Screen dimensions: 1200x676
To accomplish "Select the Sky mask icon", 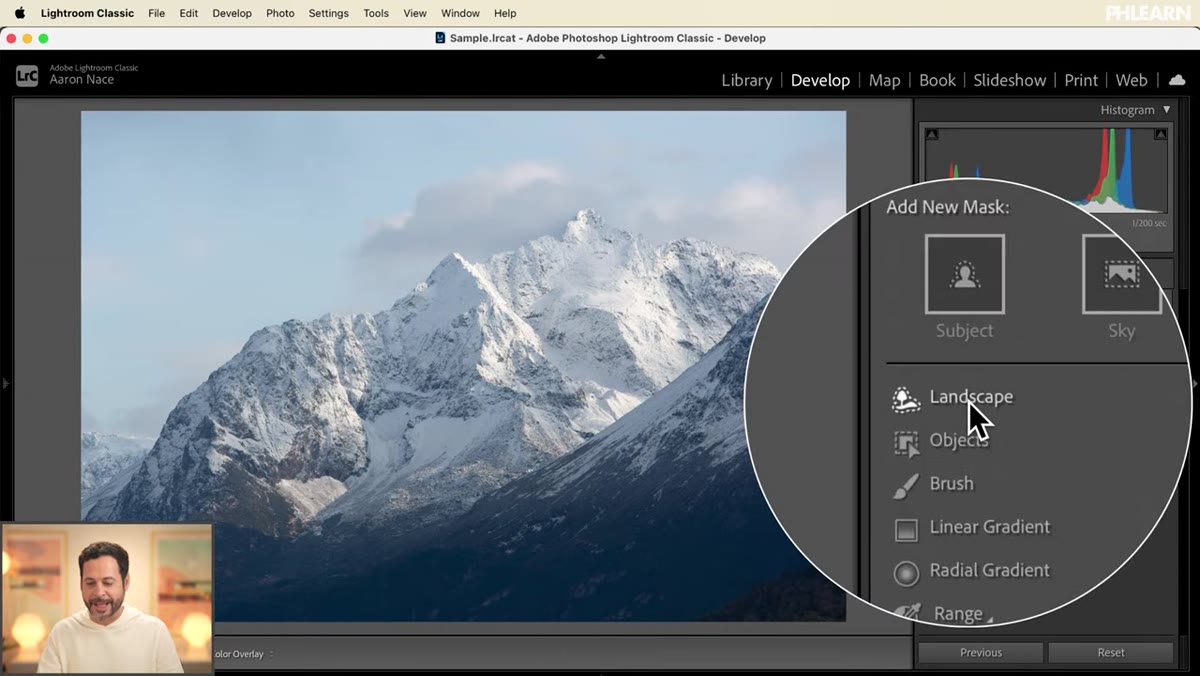I will click(x=1122, y=274).
